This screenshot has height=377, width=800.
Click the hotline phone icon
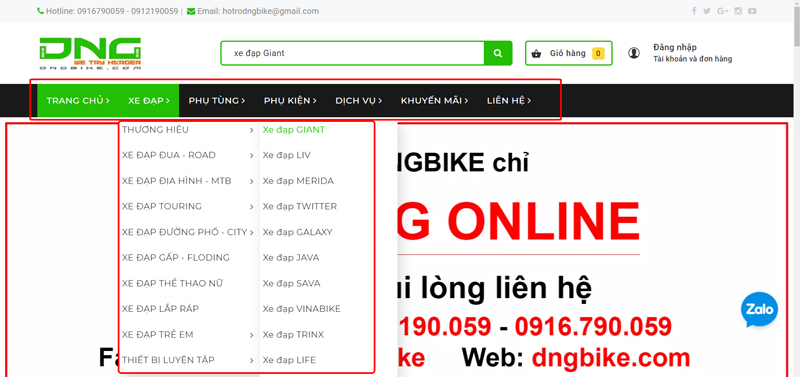[x=40, y=11]
